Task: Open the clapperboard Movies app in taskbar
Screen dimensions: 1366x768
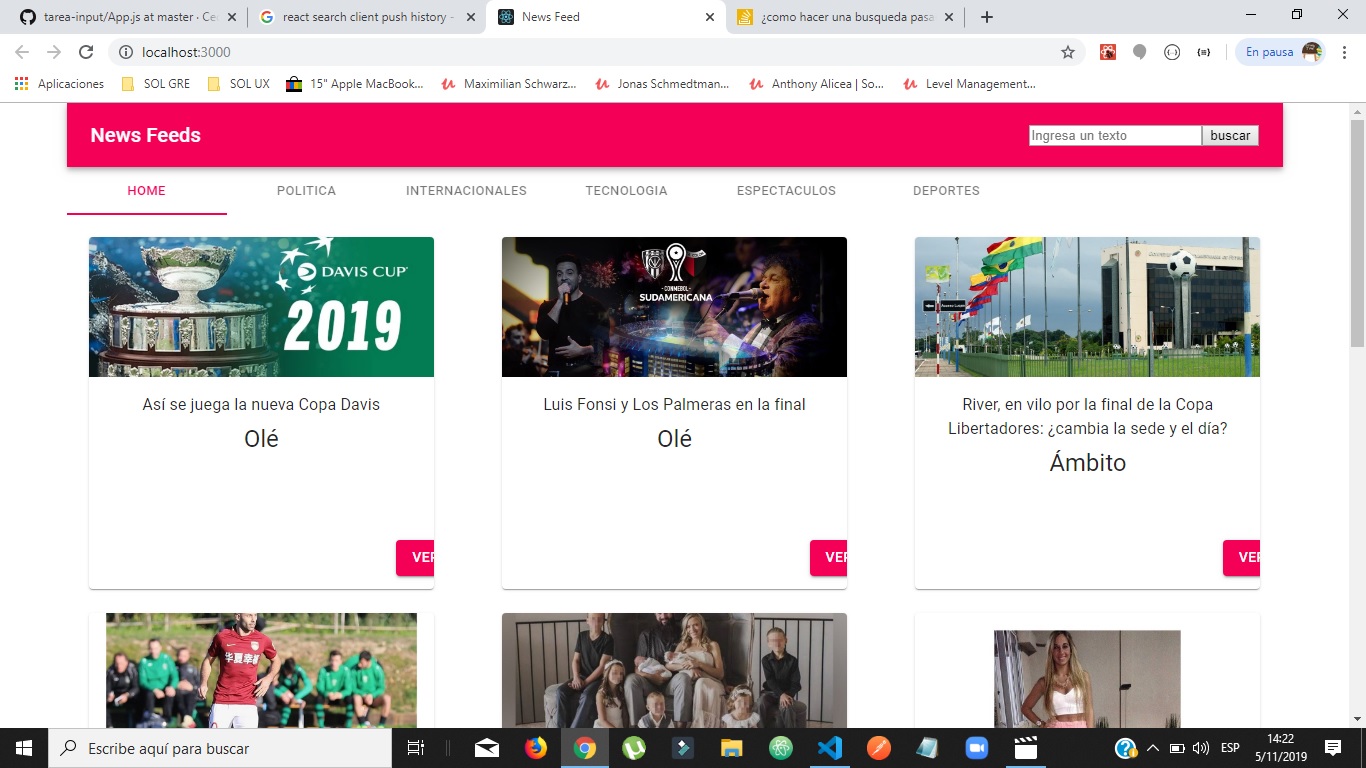Action: (1025, 748)
